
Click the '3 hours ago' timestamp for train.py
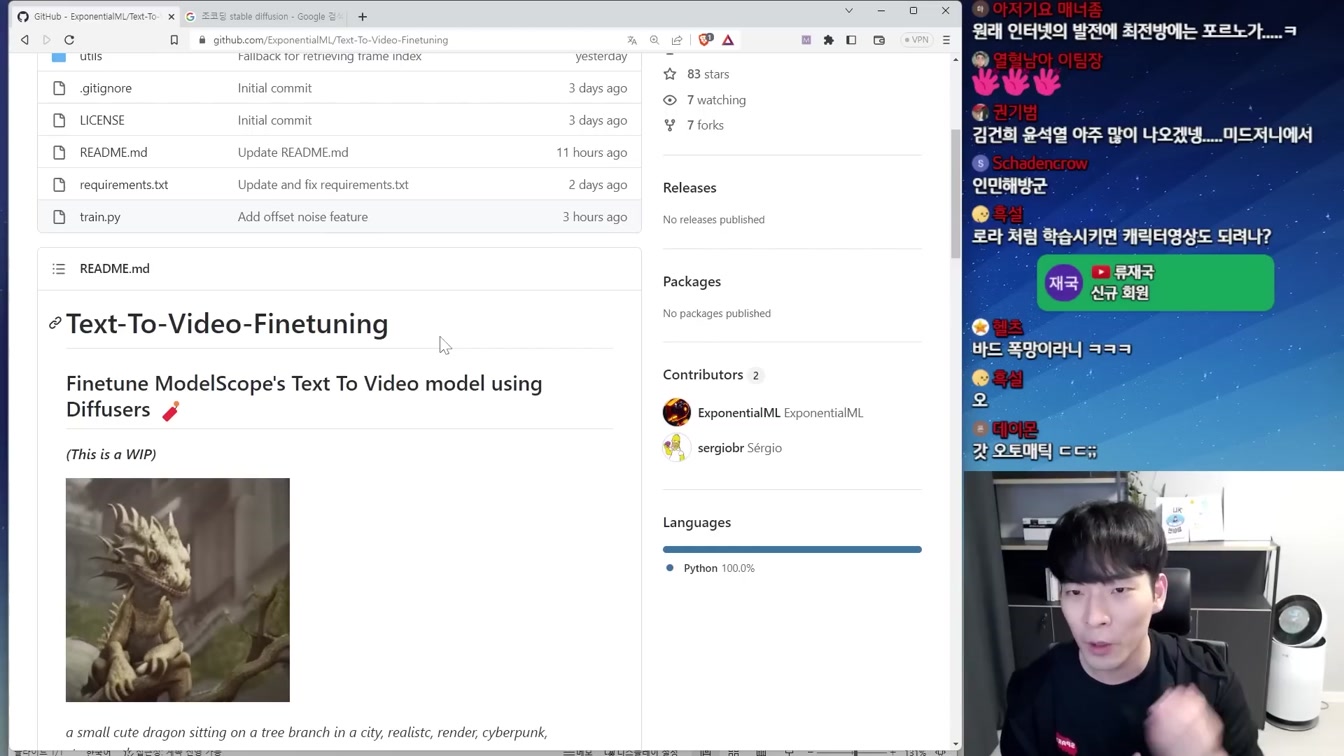point(595,216)
